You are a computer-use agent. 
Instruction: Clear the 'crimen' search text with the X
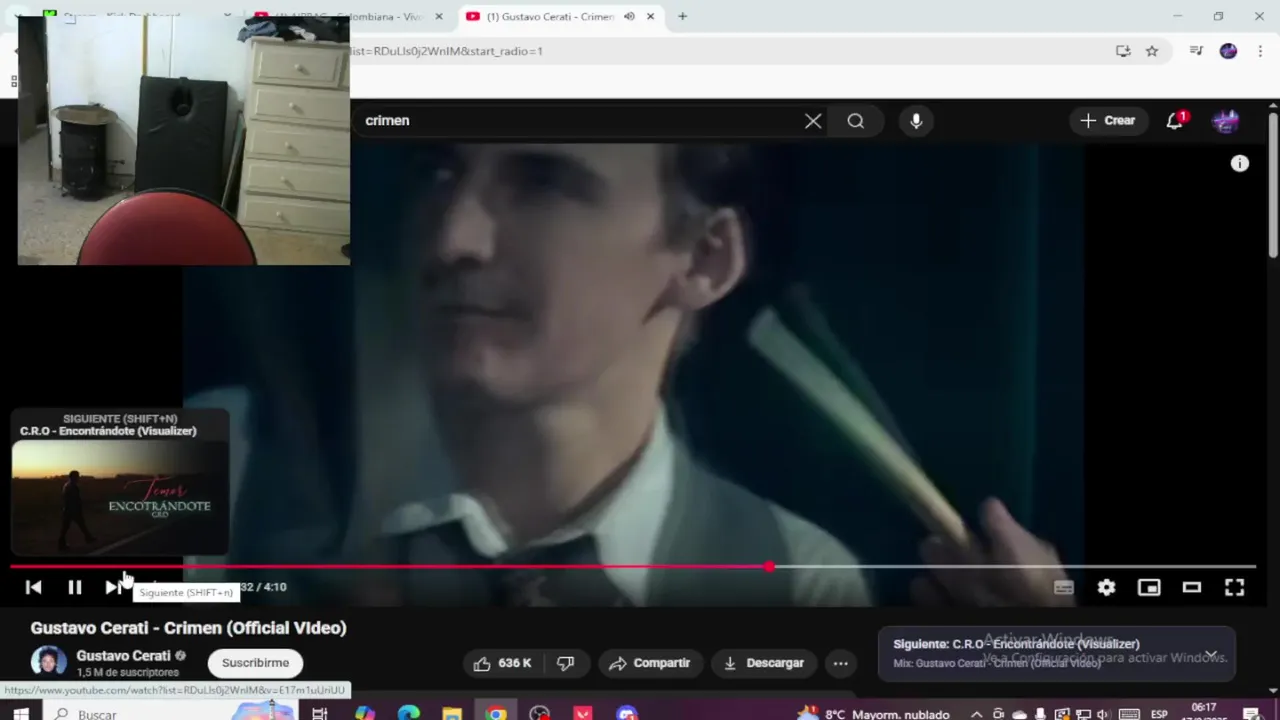tap(813, 121)
